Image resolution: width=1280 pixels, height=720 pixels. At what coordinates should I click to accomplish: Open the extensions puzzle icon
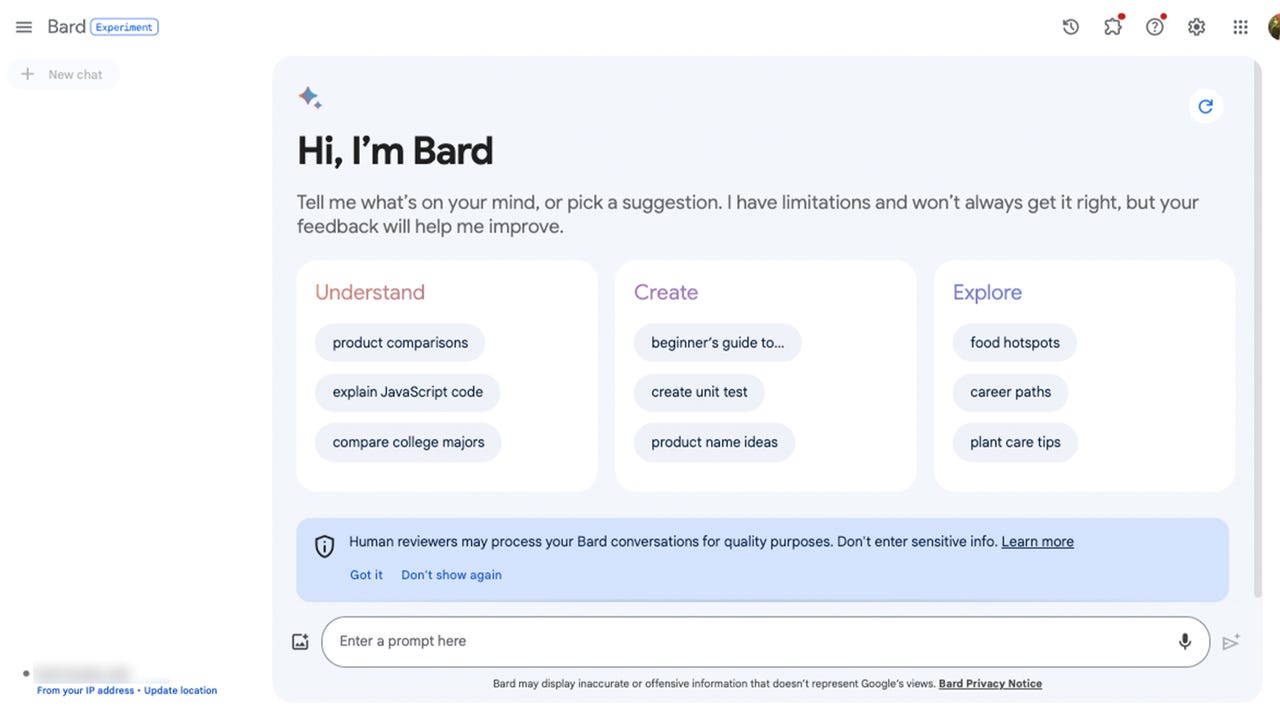click(x=1113, y=27)
